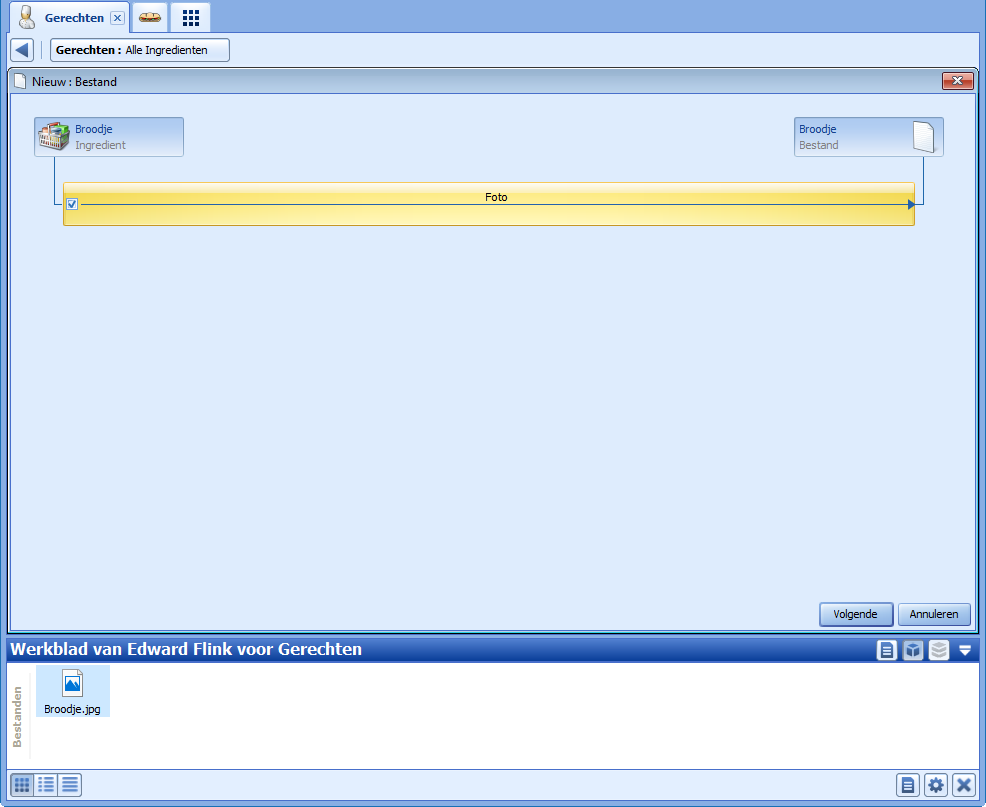This screenshot has height=807, width=986.
Task: Open the gear settings icon
Action: coord(936,785)
